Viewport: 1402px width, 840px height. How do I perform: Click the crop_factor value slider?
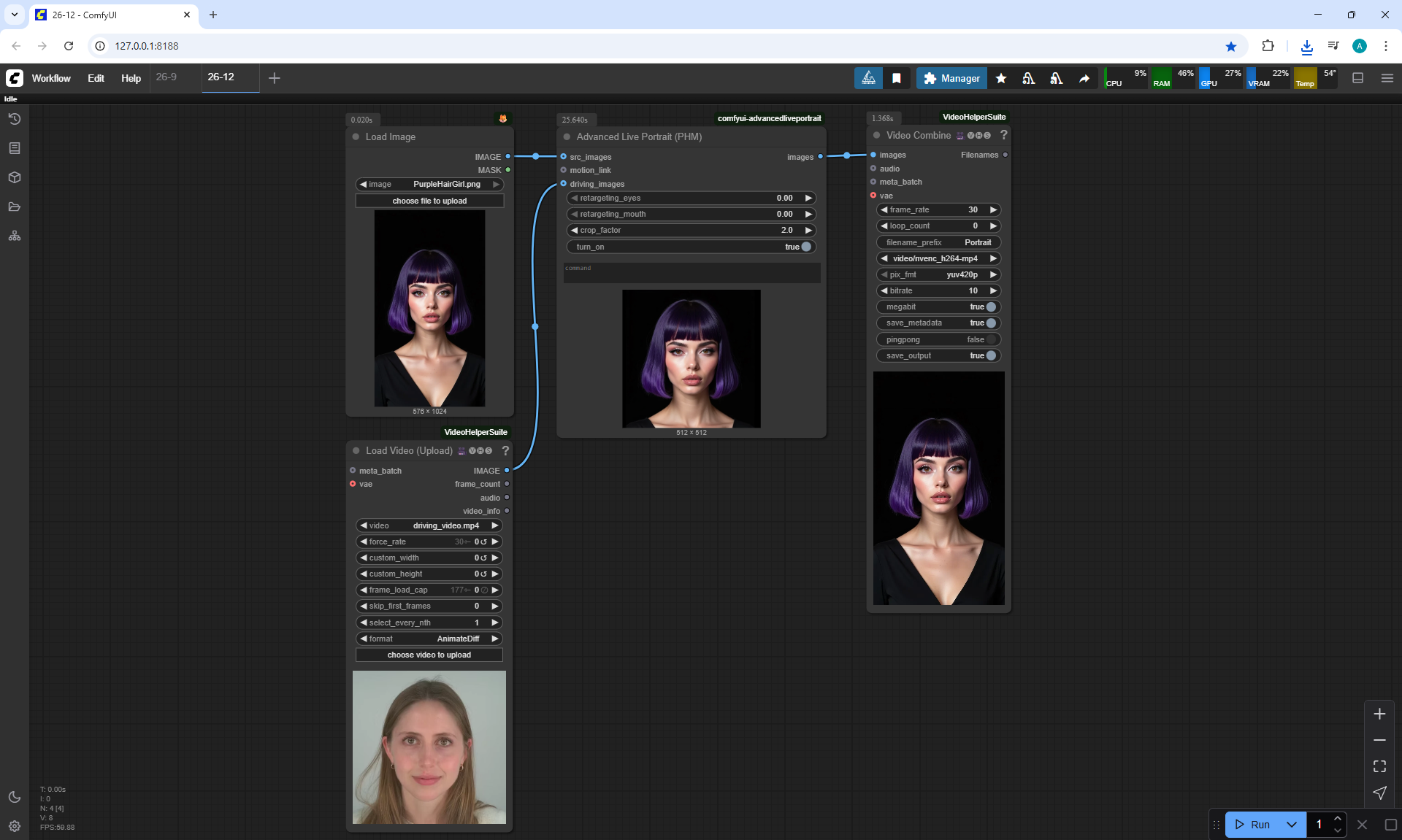pyautogui.click(x=691, y=230)
